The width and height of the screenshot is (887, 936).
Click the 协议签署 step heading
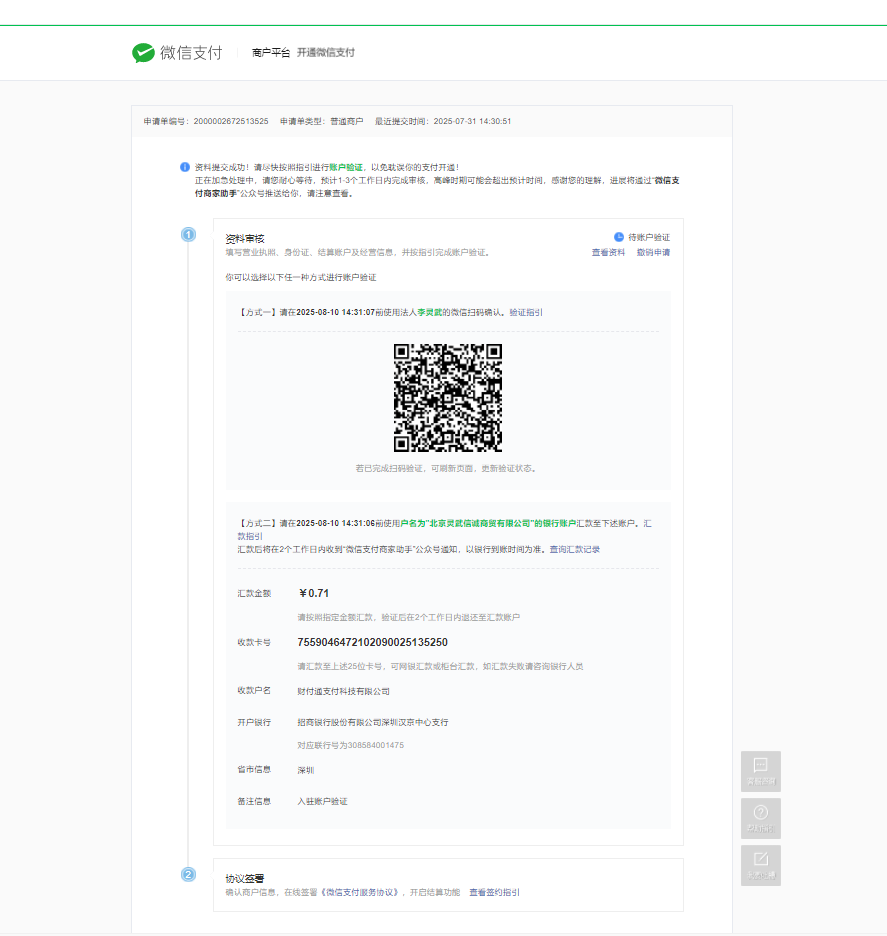(245, 879)
